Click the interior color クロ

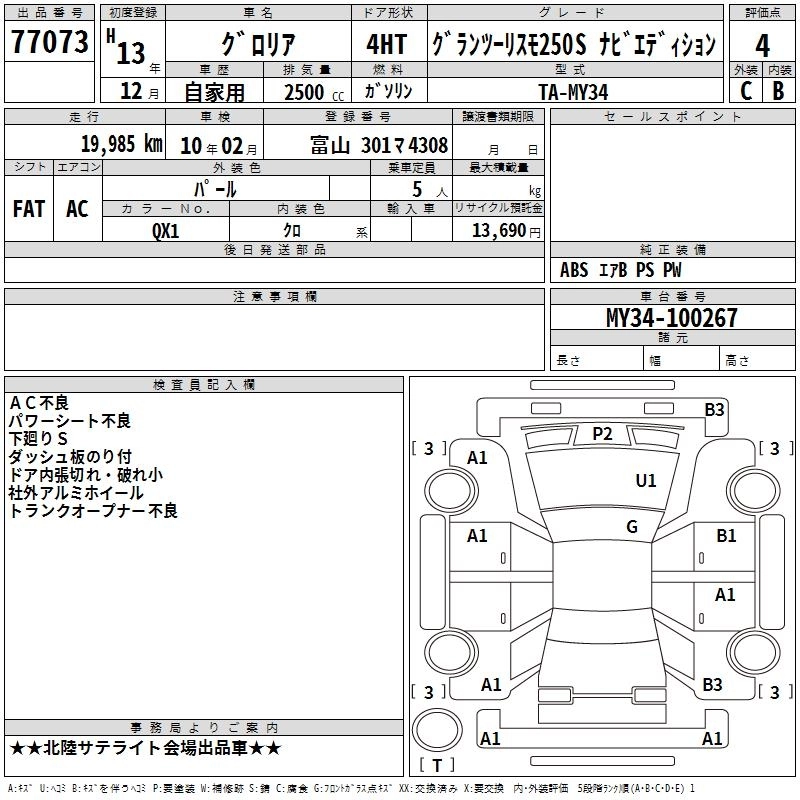click(x=292, y=230)
